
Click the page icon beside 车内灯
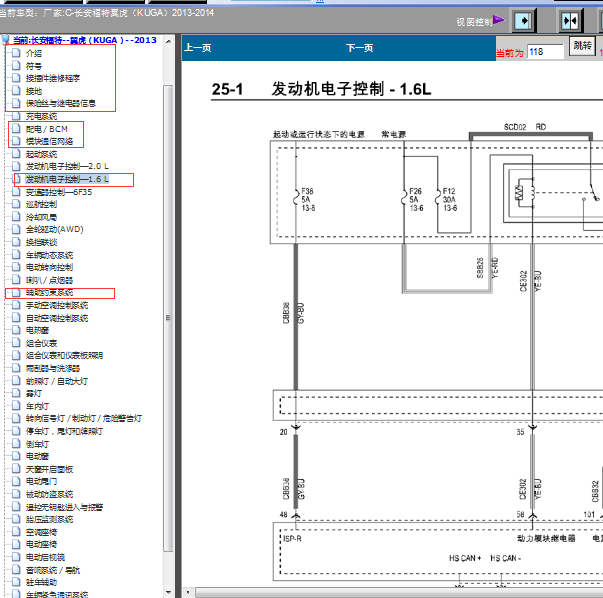pos(16,405)
